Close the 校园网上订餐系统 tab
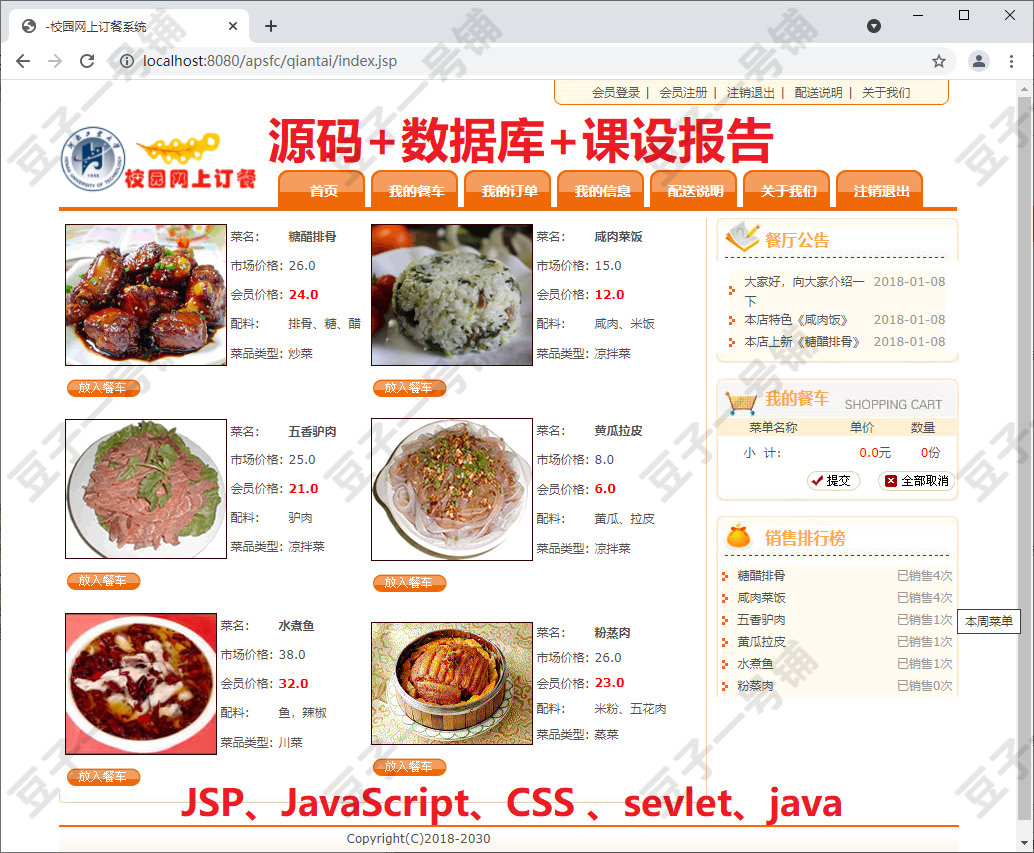Viewport: 1034px width, 853px height. [233, 26]
